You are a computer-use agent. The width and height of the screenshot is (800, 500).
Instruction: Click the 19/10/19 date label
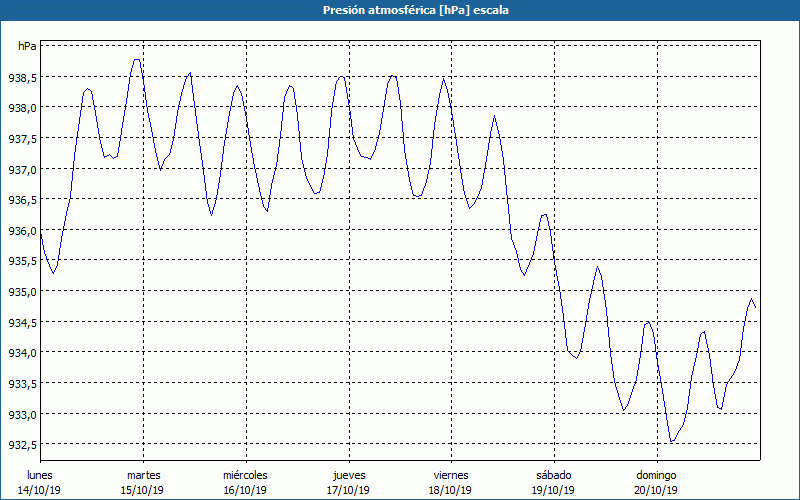[x=553, y=490]
